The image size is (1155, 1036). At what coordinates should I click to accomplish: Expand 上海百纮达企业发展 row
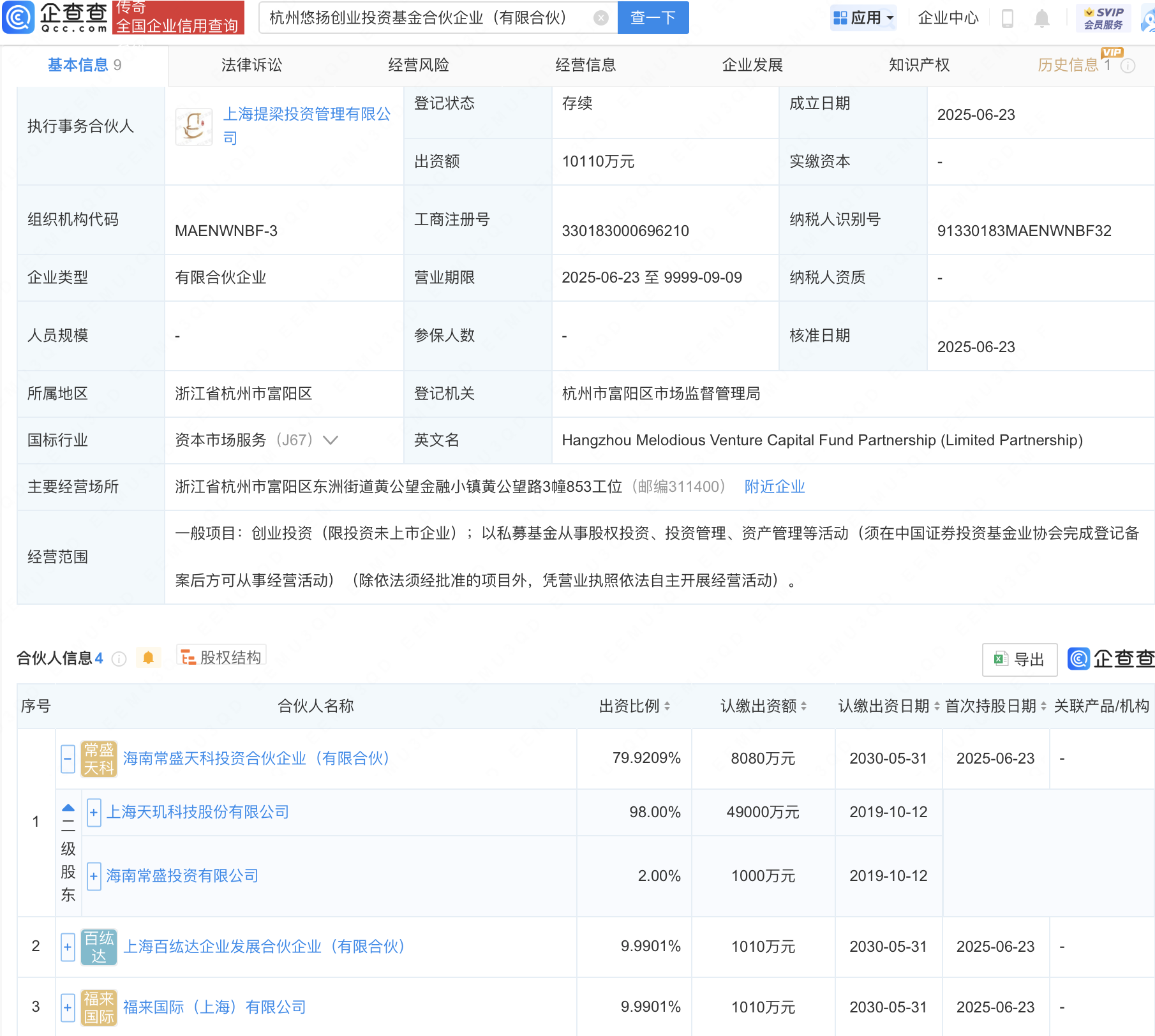[x=68, y=947]
